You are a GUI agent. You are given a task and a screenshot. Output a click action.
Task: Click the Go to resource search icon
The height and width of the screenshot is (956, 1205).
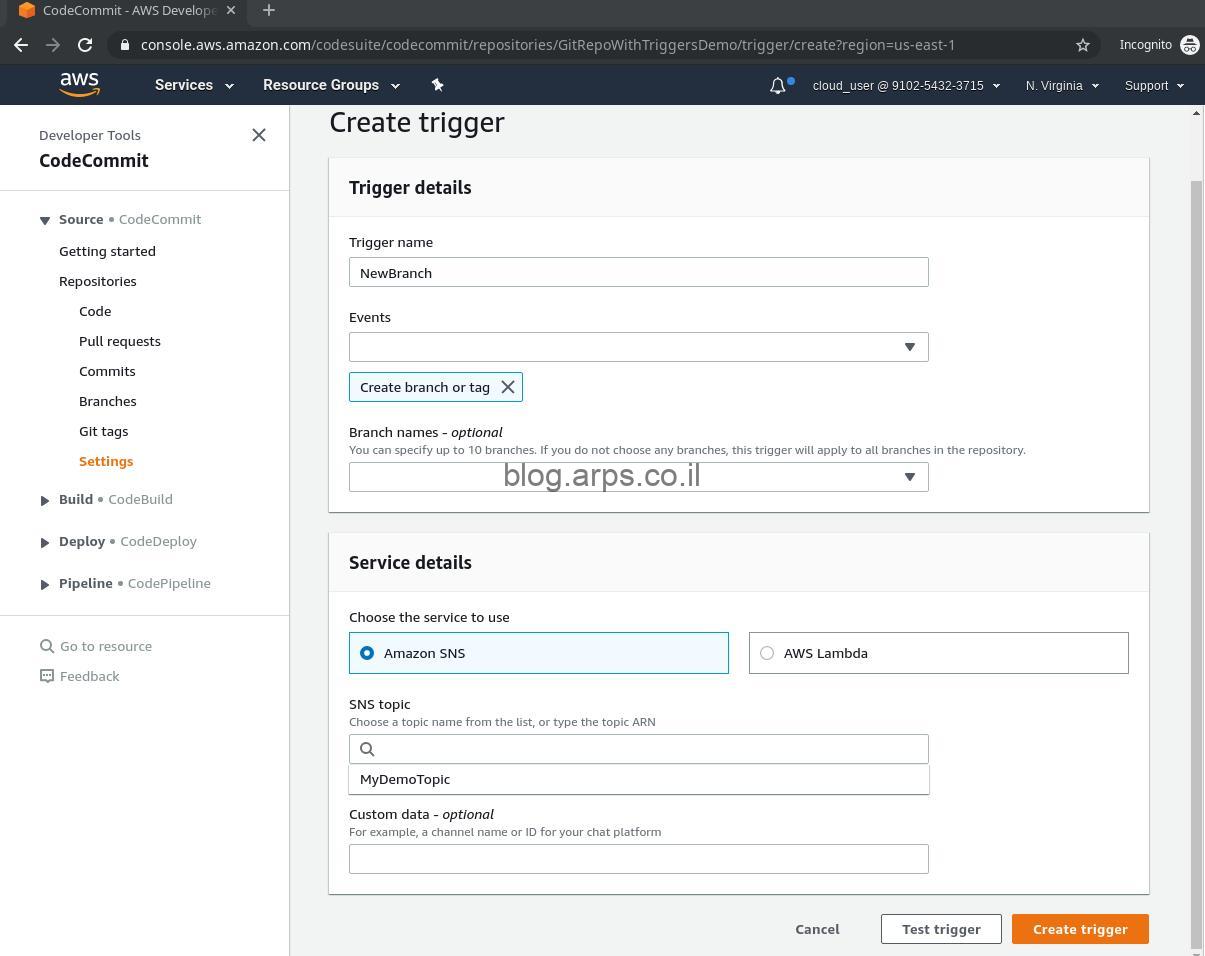(x=47, y=646)
